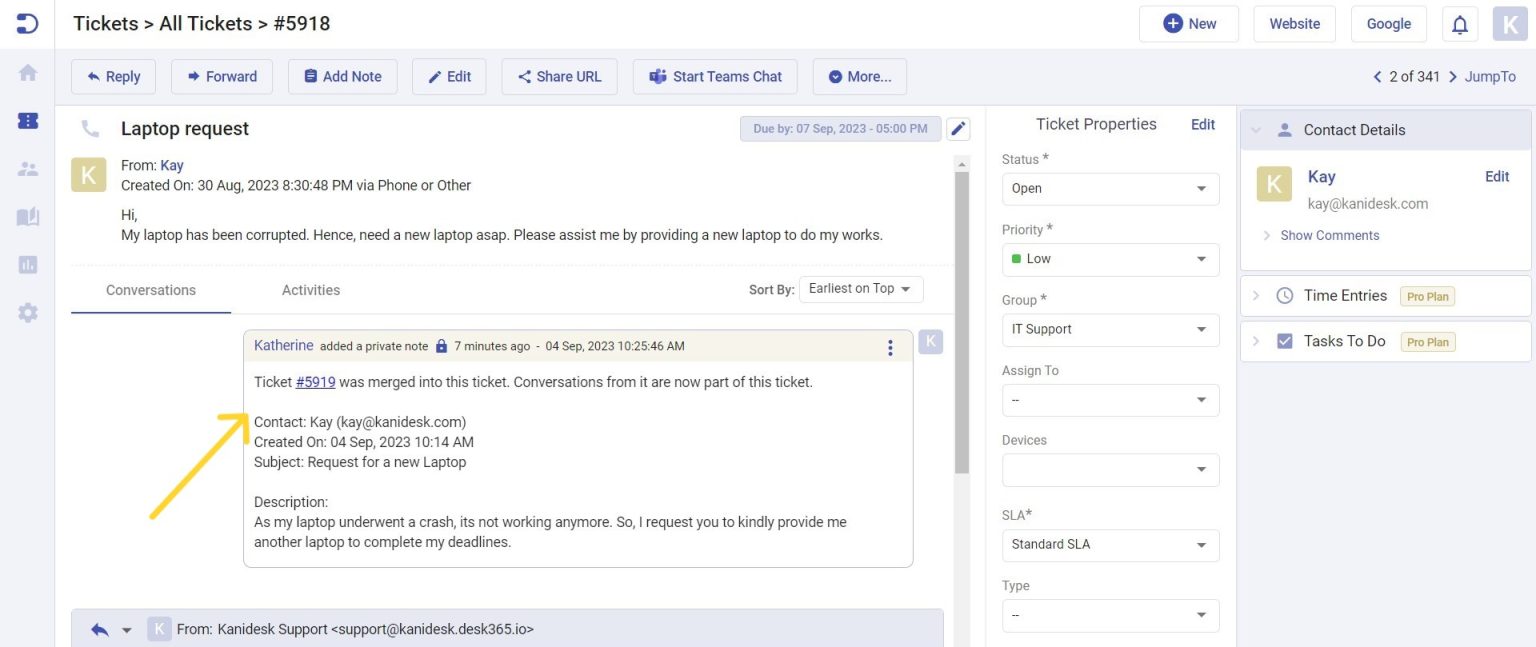Viewport: 1536px width, 647px height.
Task: Select the Contacts icon in the sidebar
Action: (27, 168)
